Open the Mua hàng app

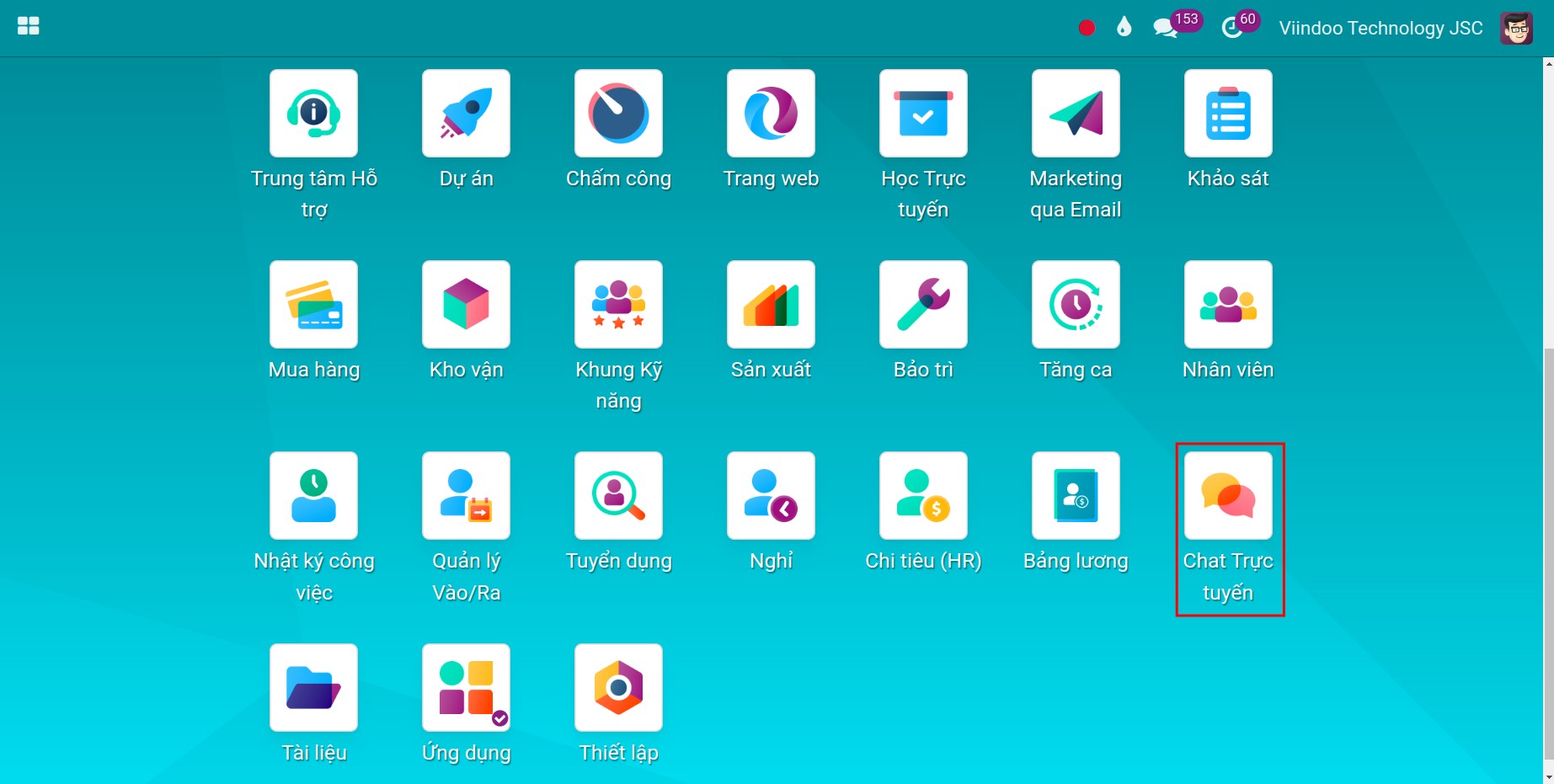(313, 305)
